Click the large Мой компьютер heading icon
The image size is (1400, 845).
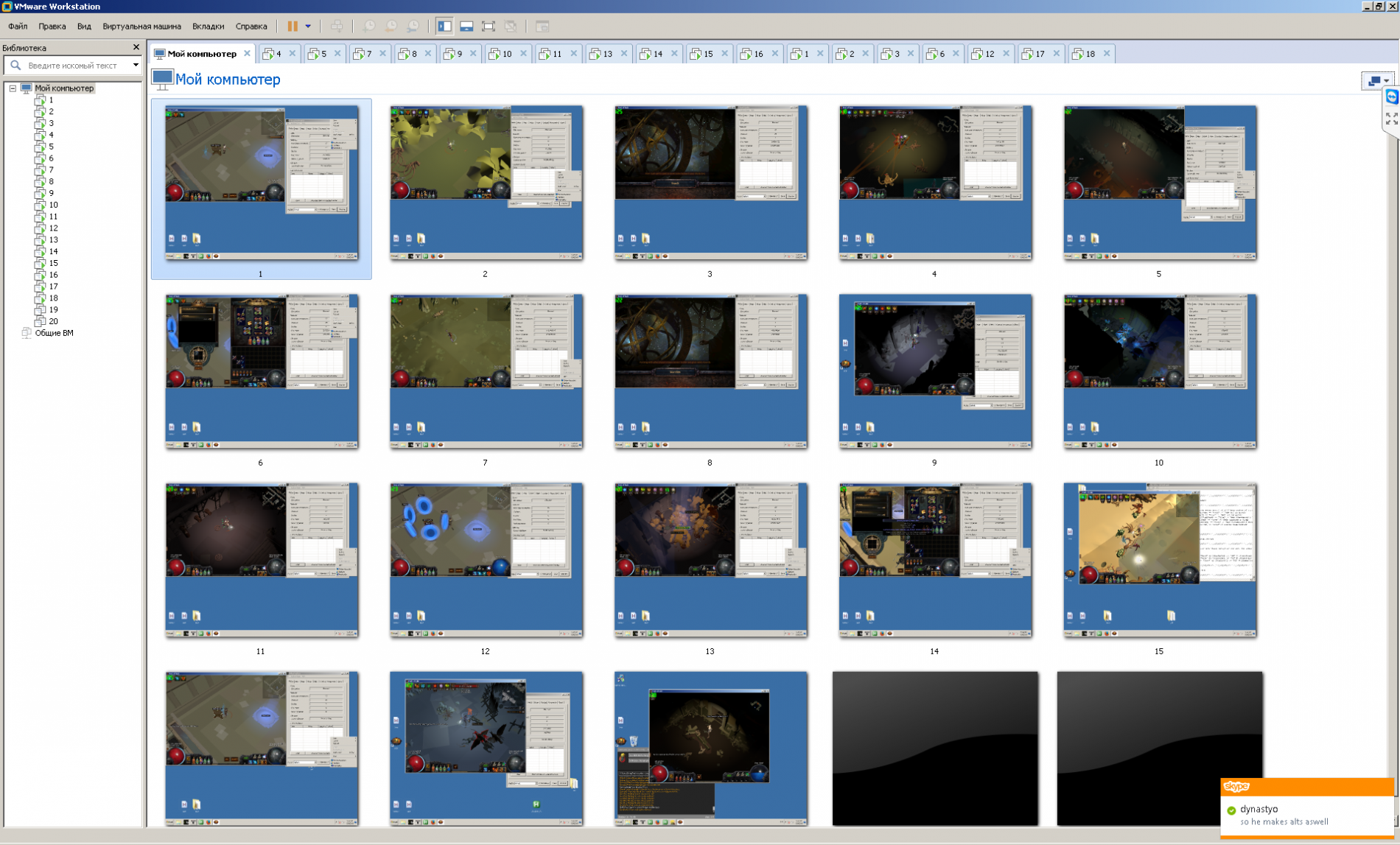pyautogui.click(x=162, y=79)
